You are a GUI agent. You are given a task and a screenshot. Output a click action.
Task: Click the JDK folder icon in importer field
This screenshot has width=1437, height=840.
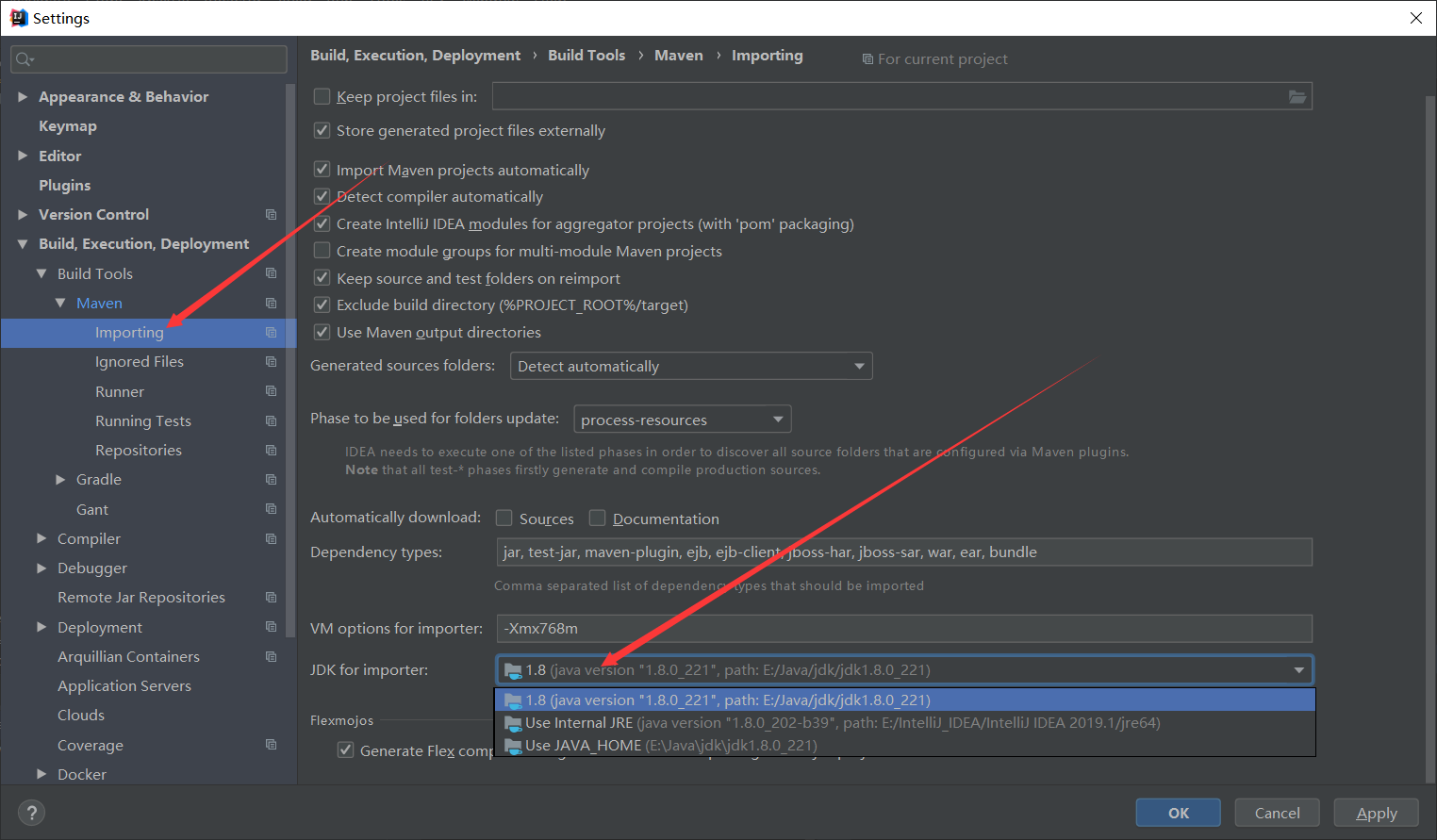513,670
